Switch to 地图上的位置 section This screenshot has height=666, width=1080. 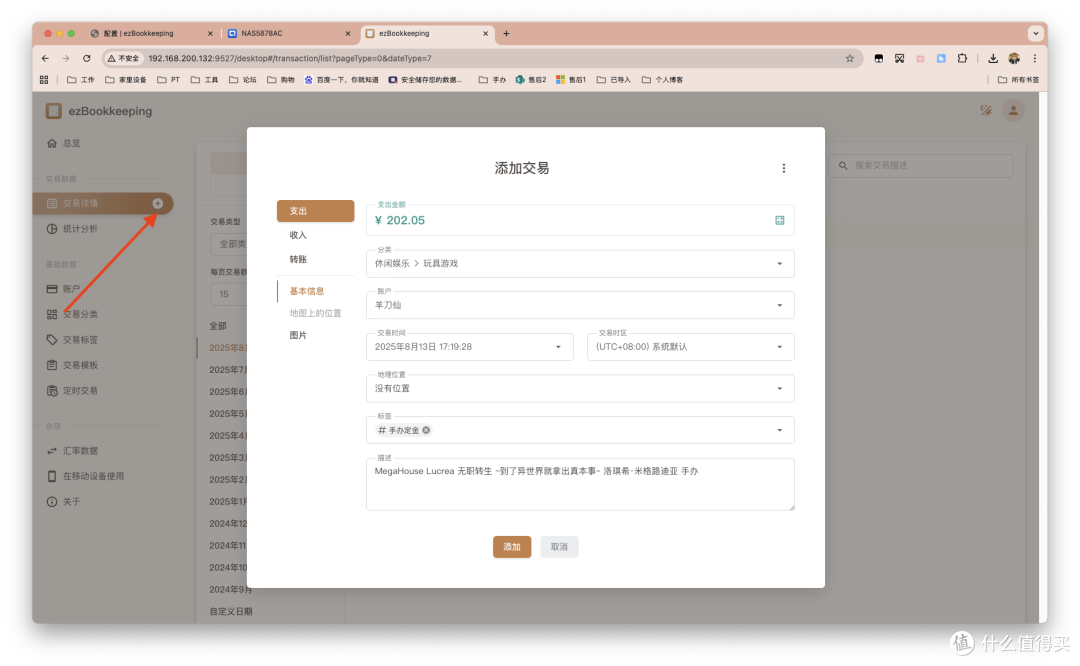tap(315, 313)
